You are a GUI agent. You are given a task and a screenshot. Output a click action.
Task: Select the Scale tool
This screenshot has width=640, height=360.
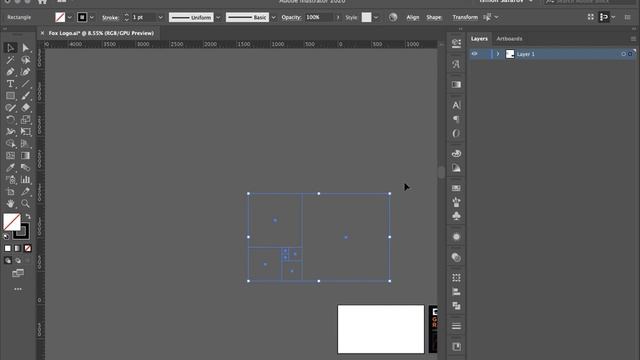coord(25,120)
